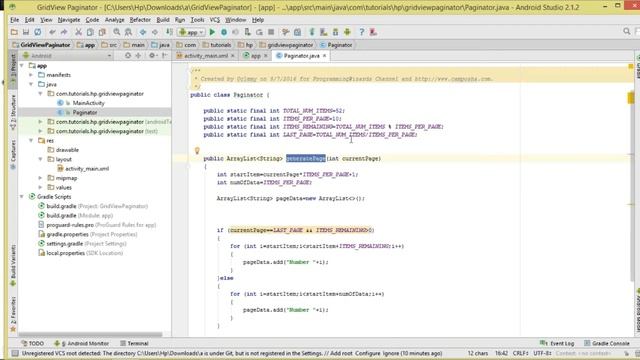This screenshot has width=640, height=360.
Task: Expand the values folder
Action: [41, 187]
